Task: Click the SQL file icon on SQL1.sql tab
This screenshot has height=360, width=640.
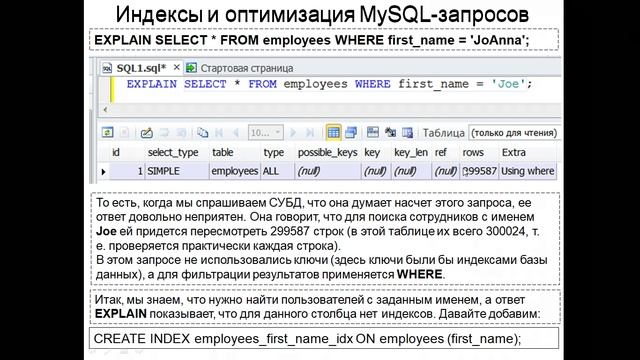Action: [107, 68]
